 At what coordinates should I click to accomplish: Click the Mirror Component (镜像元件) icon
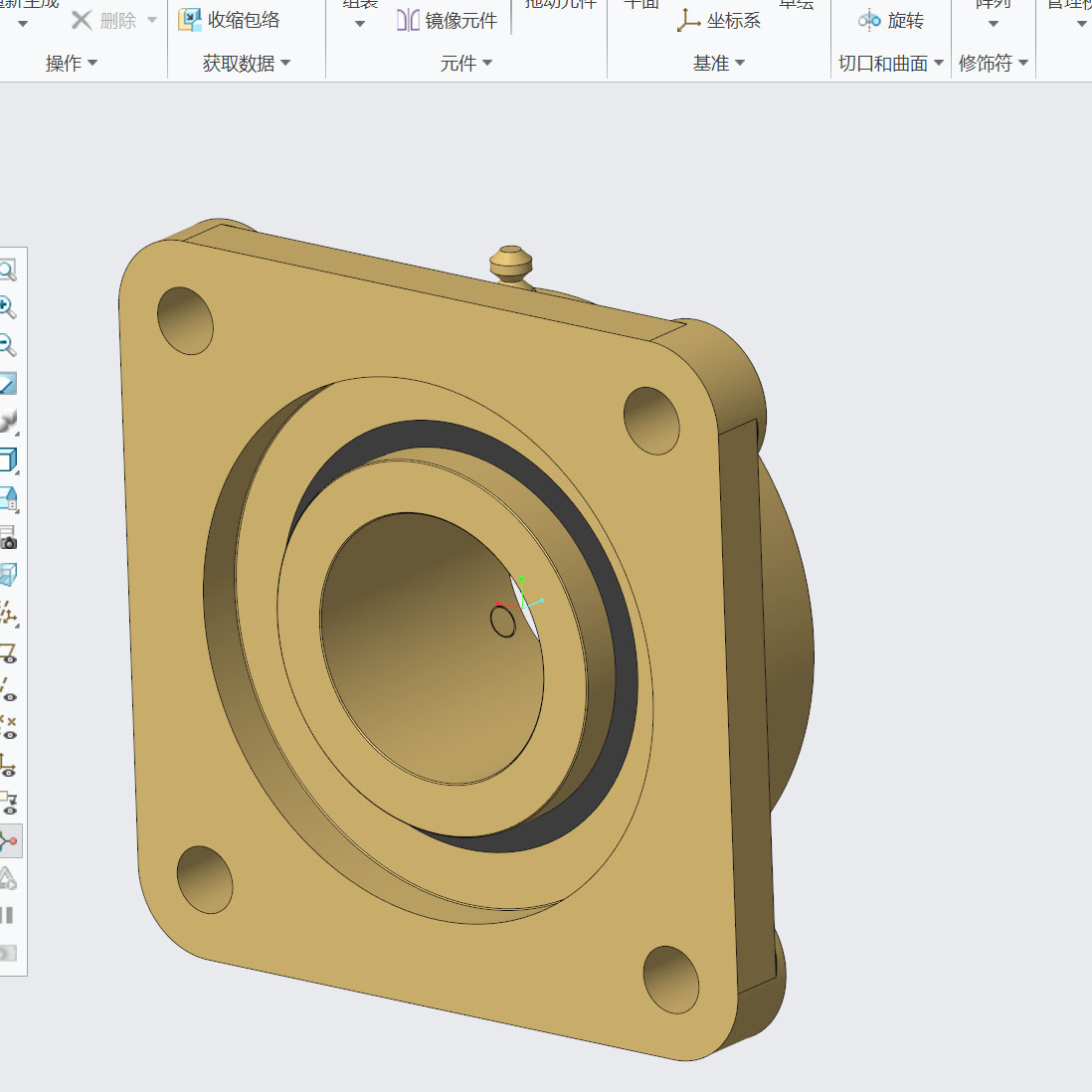click(x=408, y=20)
